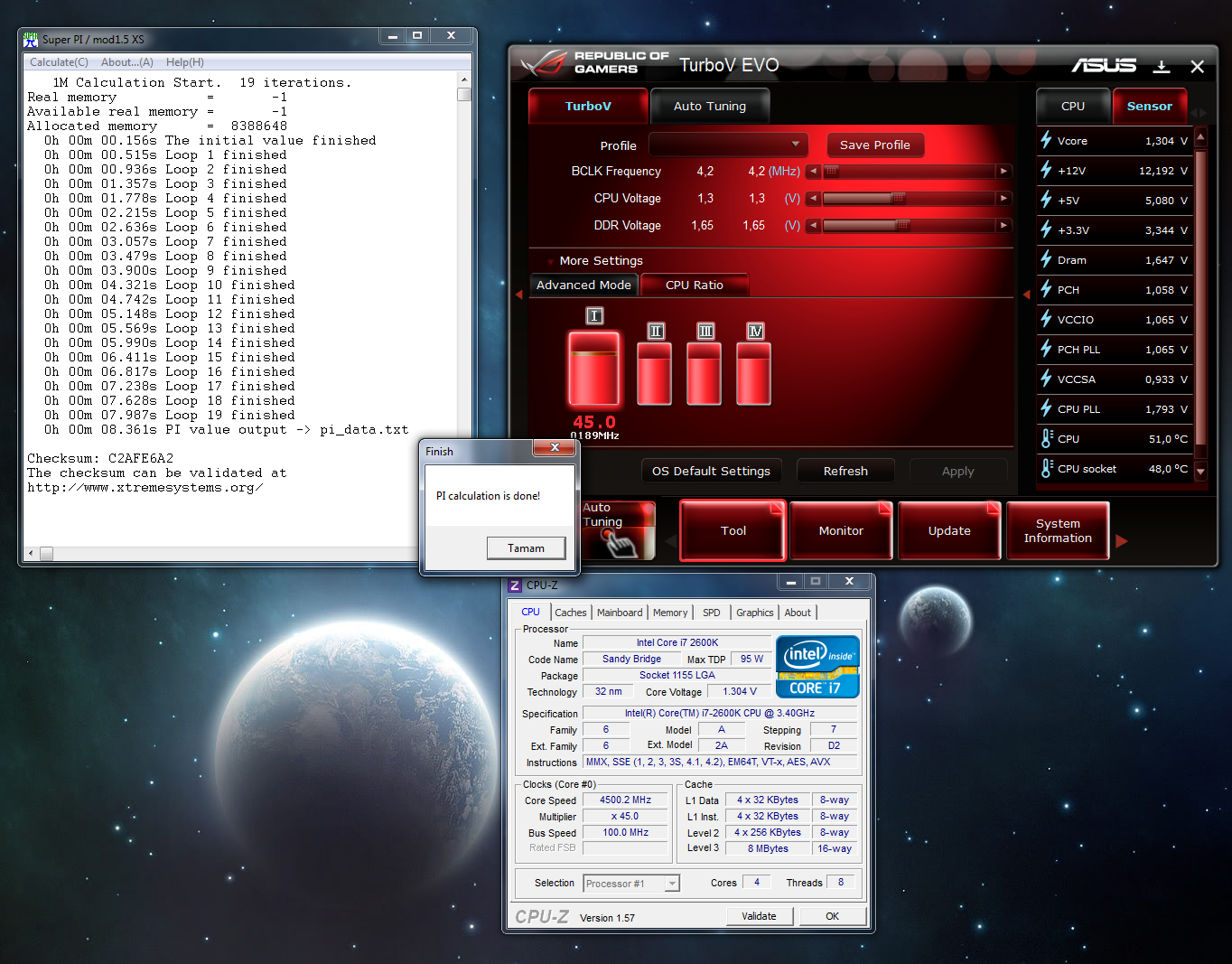Open the Memory tab in CPU-Z
Image resolution: width=1232 pixels, height=964 pixels.
coord(670,613)
